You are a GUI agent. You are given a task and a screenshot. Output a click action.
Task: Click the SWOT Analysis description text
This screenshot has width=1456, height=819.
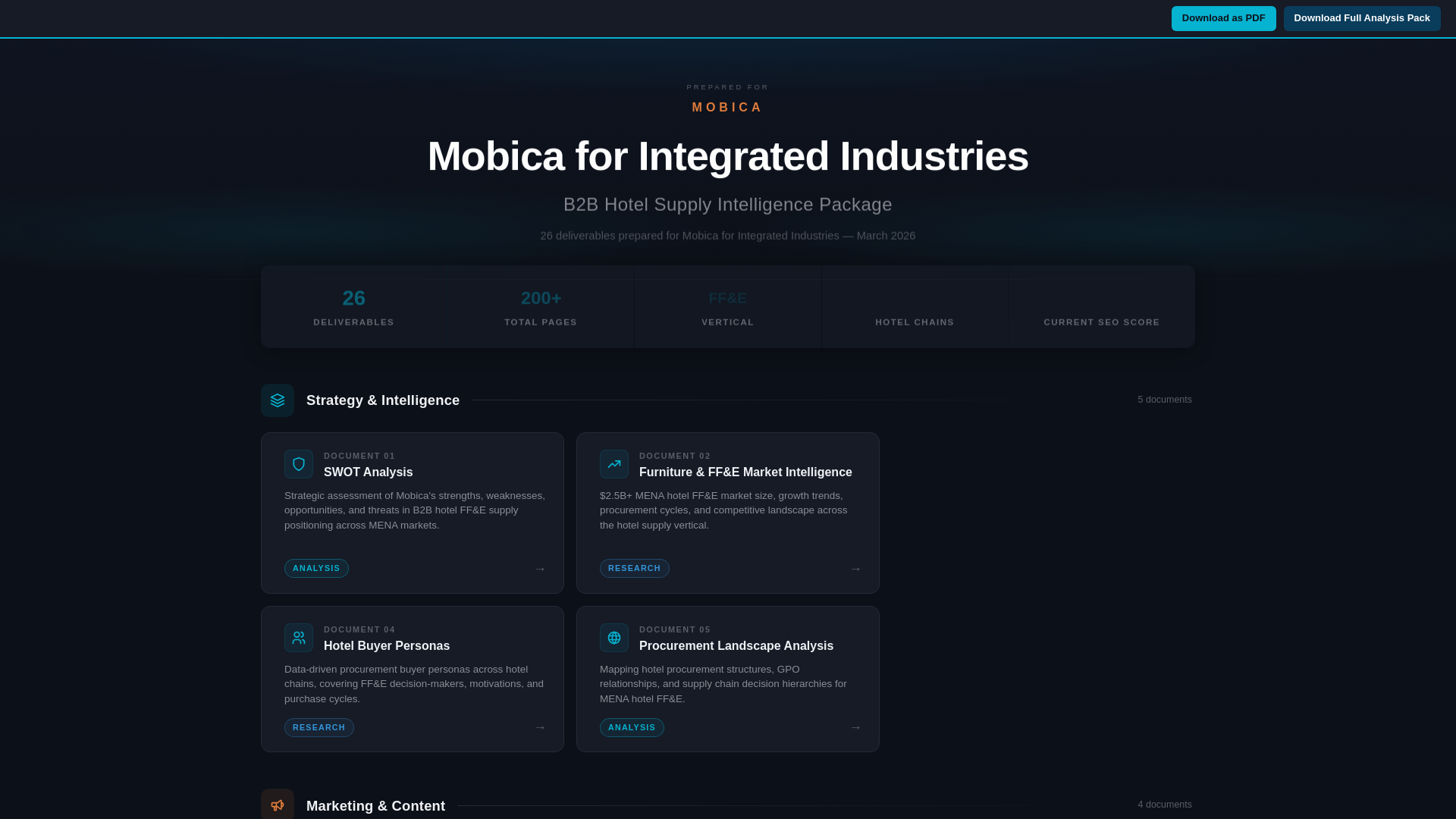click(415, 510)
